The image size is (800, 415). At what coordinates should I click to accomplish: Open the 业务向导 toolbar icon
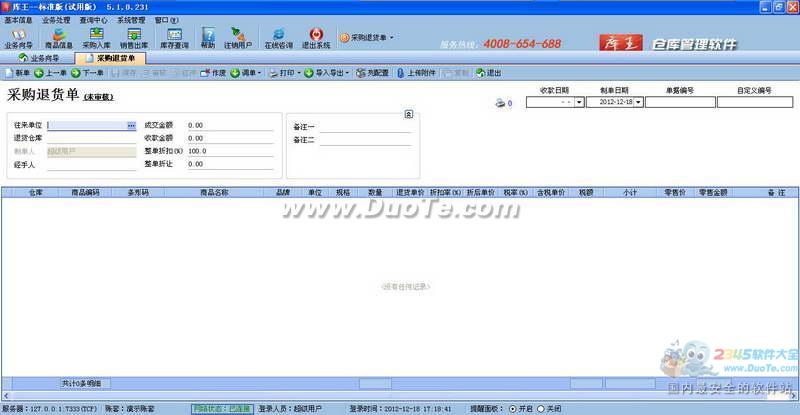18,38
